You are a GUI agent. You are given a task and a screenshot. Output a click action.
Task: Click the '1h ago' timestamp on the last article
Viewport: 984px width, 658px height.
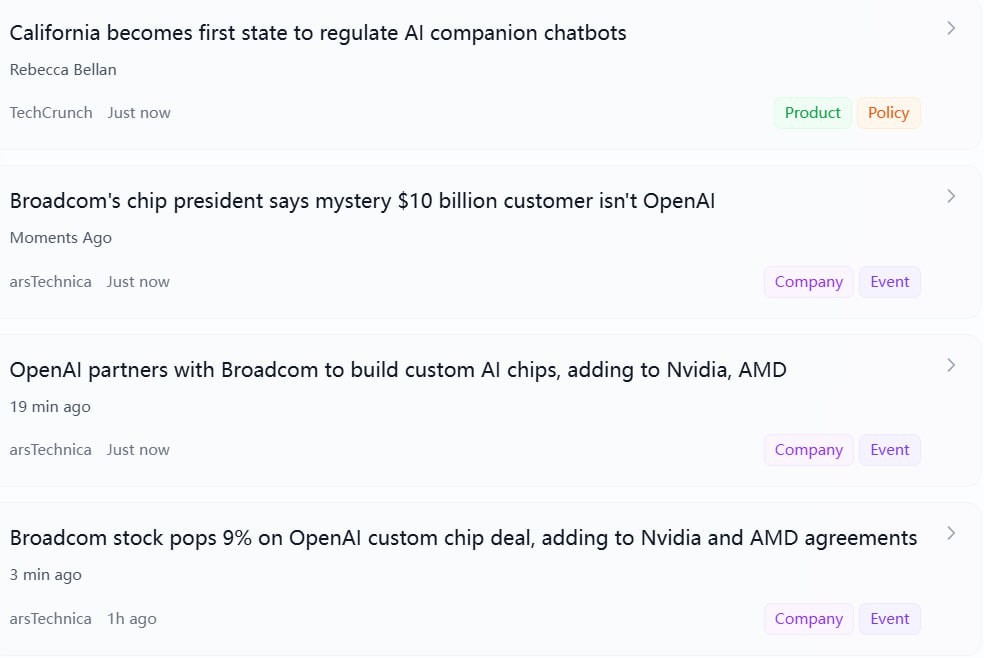[131, 618]
